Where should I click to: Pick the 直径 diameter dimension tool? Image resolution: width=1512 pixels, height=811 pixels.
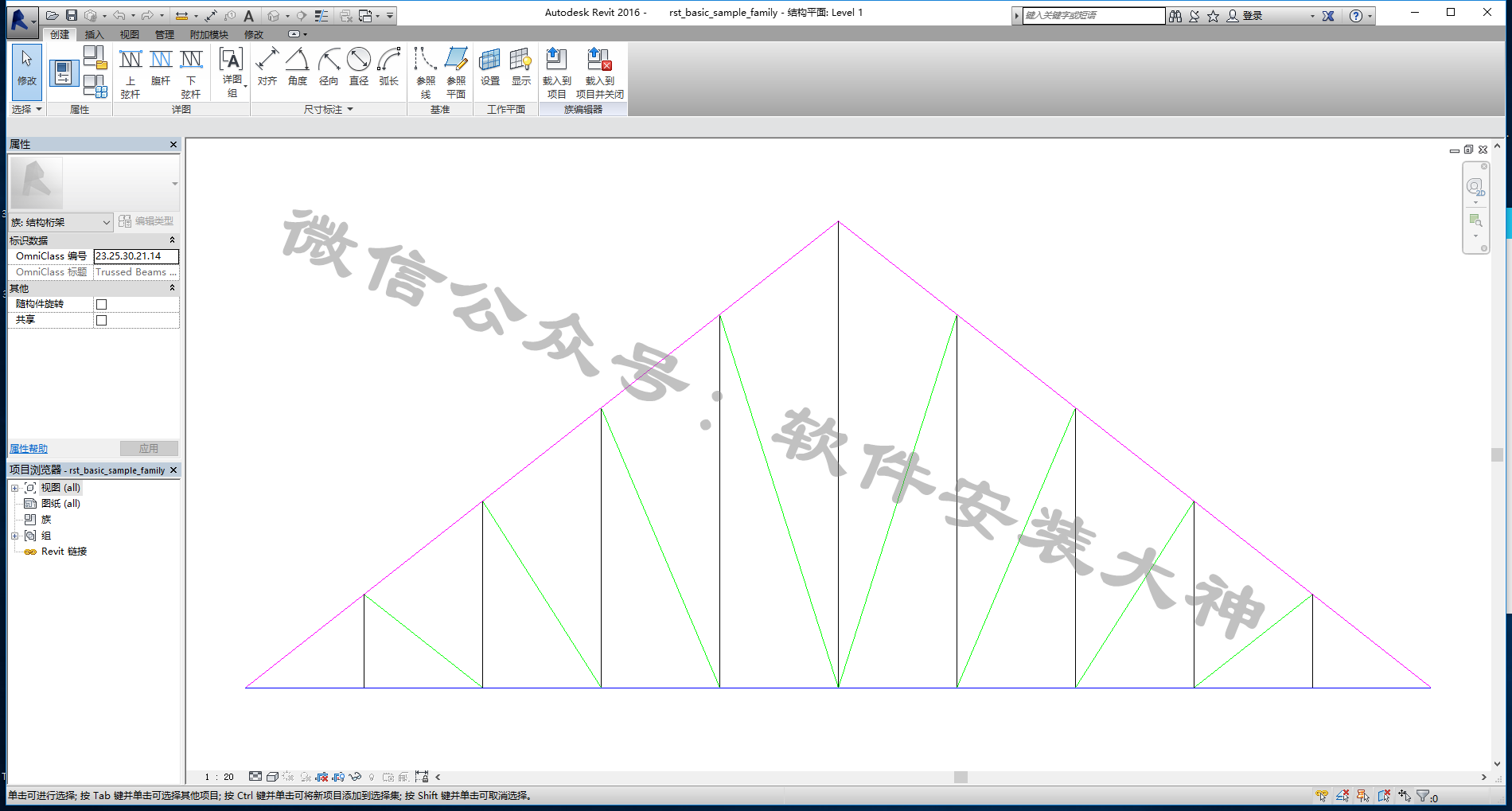[359, 67]
